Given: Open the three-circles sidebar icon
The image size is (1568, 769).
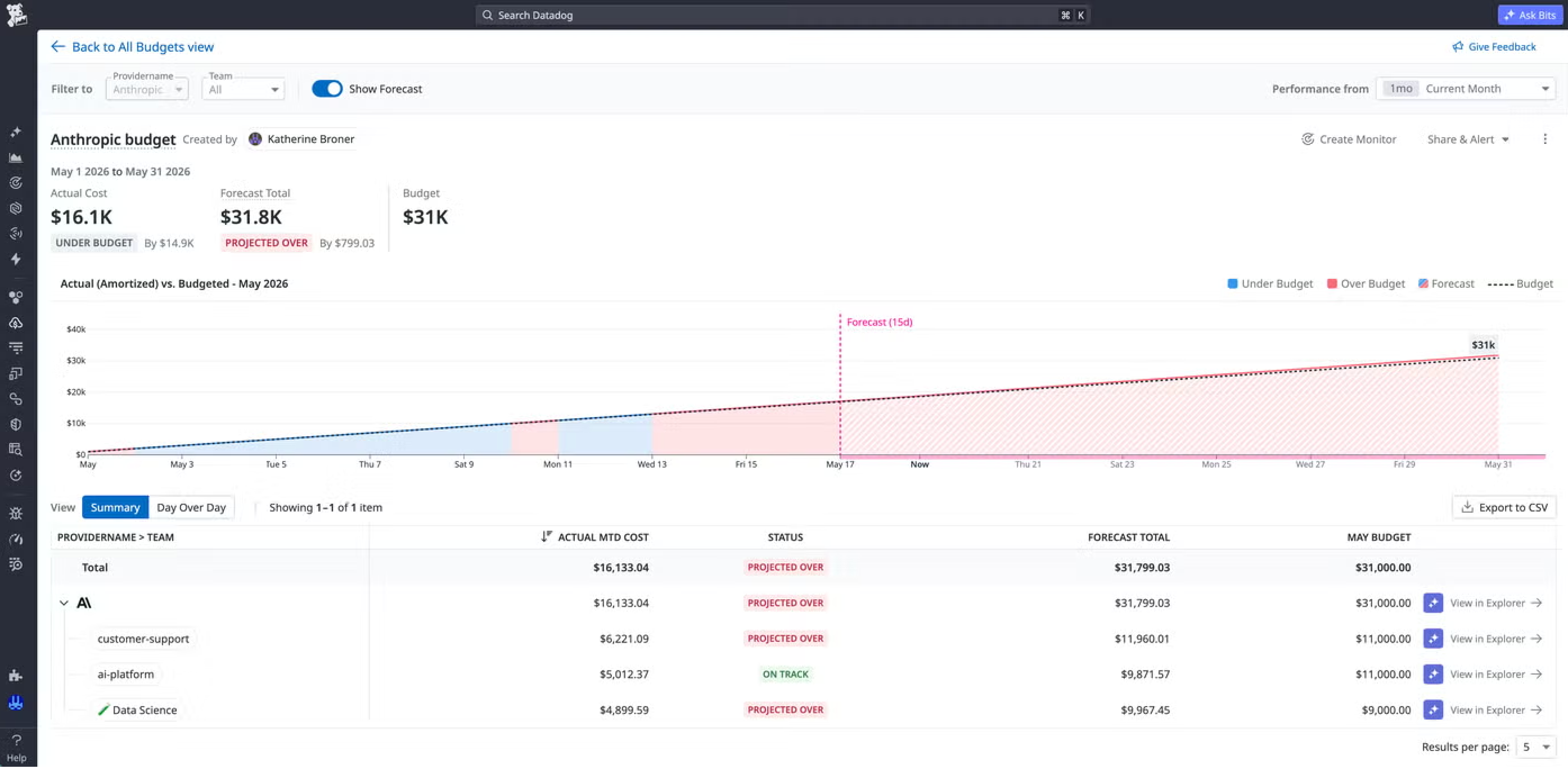Looking at the screenshot, I should pyautogui.click(x=16, y=297).
